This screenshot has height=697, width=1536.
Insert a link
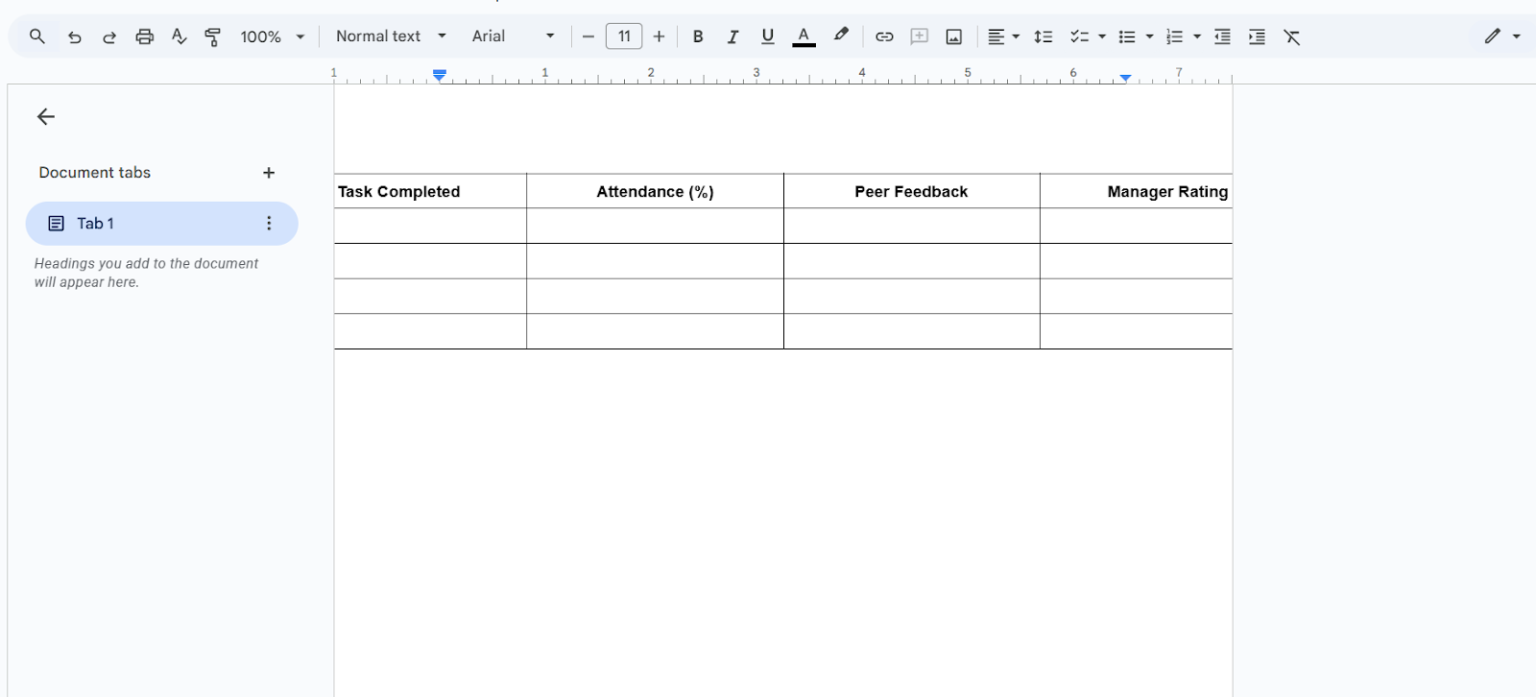pyautogui.click(x=884, y=36)
